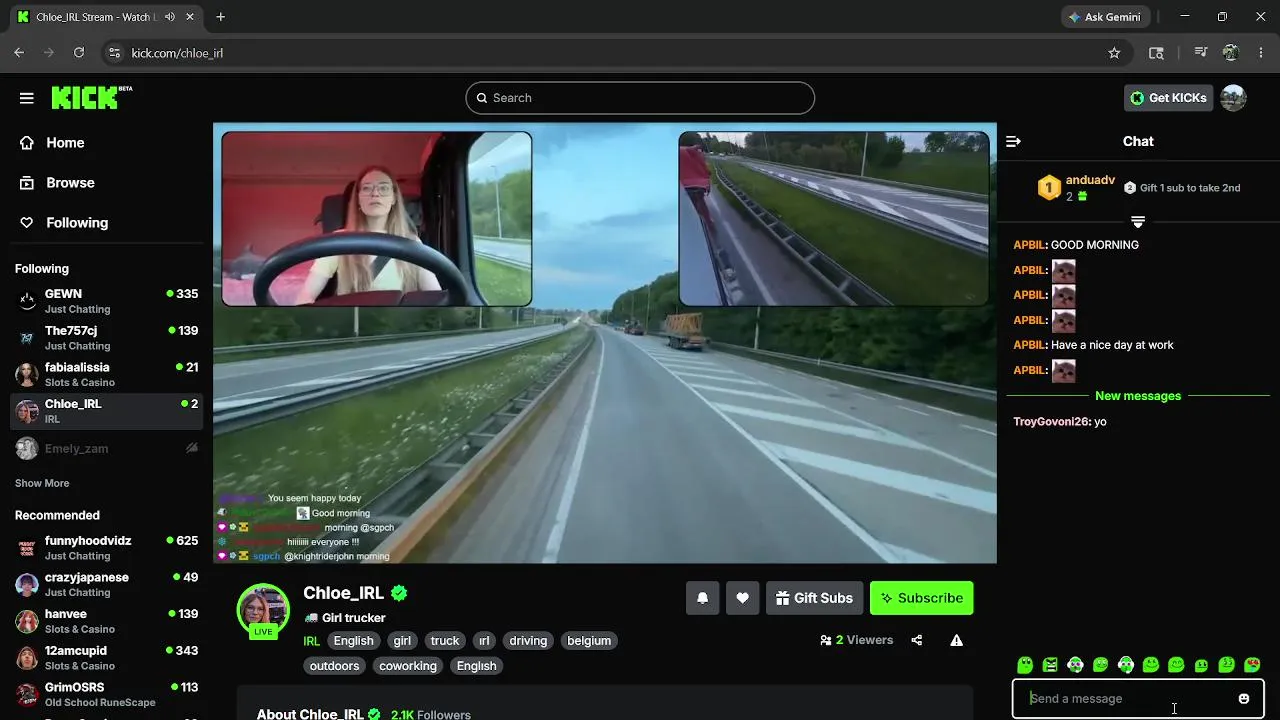
Task: Select the driving tag
Action: tap(528, 641)
